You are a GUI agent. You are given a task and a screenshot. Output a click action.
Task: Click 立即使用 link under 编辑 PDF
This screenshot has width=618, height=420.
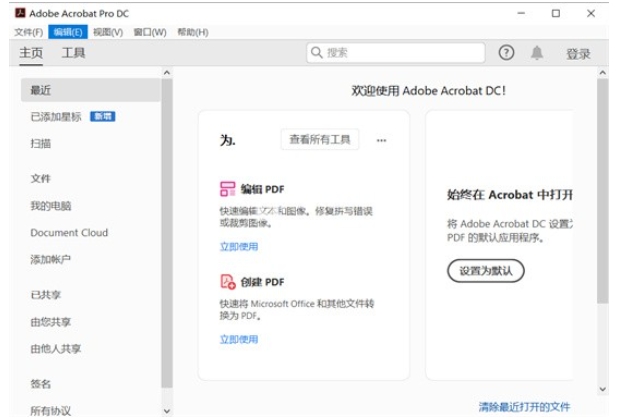point(239,247)
